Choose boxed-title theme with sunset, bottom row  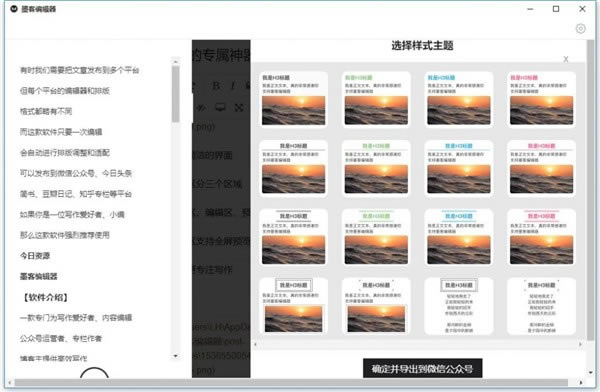[x=293, y=306]
